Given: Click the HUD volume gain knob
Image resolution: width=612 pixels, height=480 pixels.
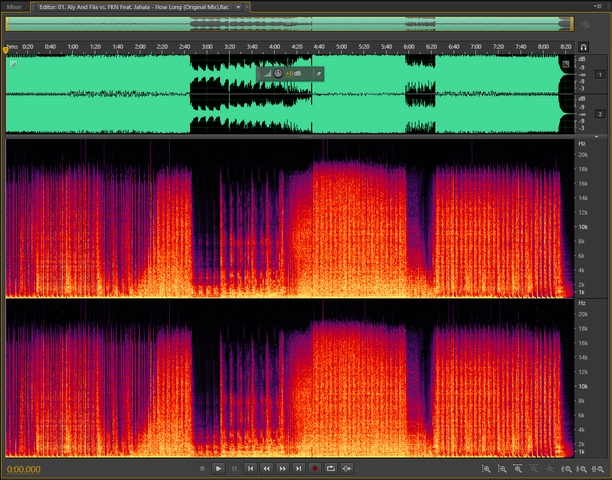Looking at the screenshot, I should point(277,74).
